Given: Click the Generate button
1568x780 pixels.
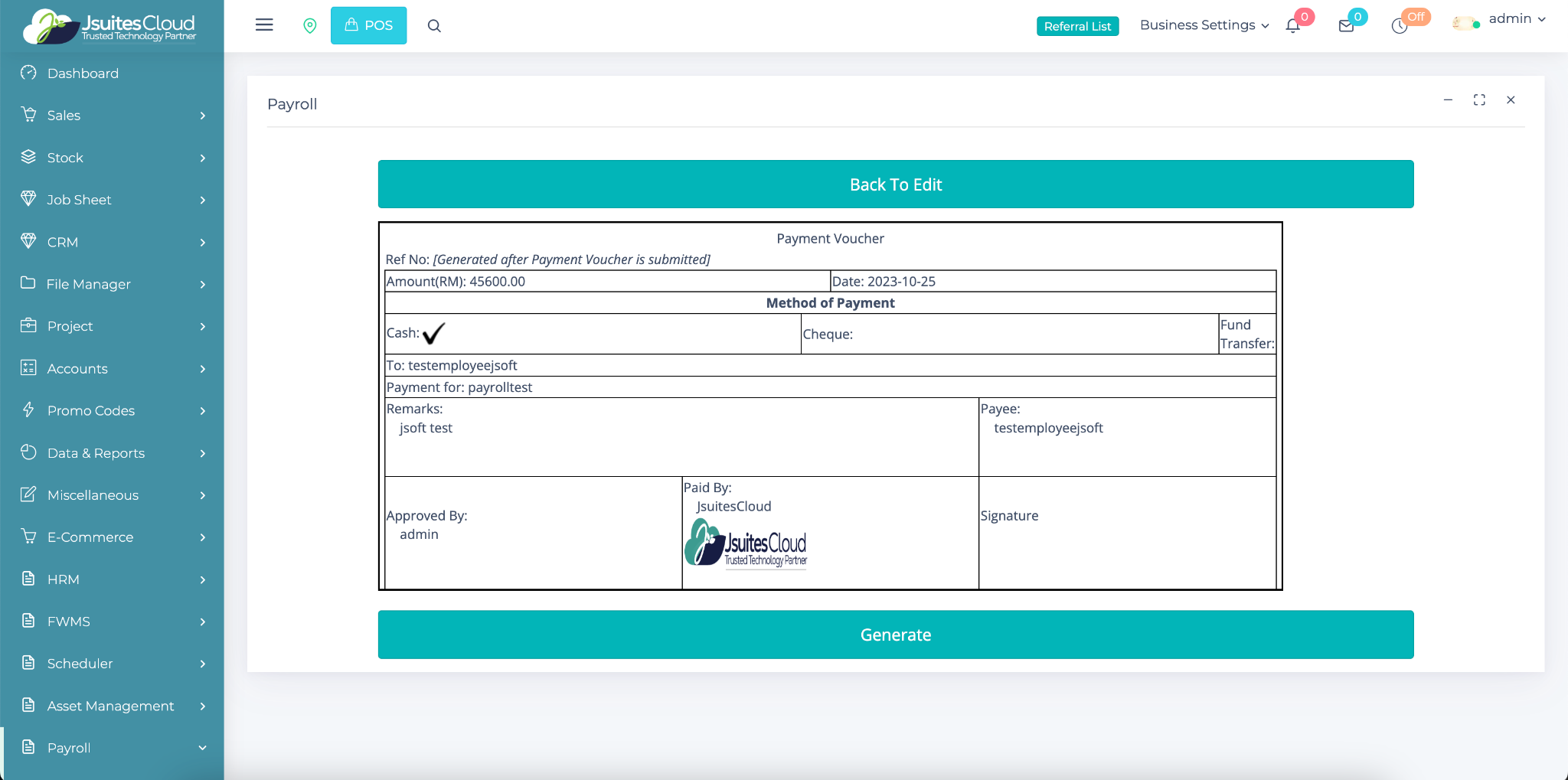Looking at the screenshot, I should (895, 635).
